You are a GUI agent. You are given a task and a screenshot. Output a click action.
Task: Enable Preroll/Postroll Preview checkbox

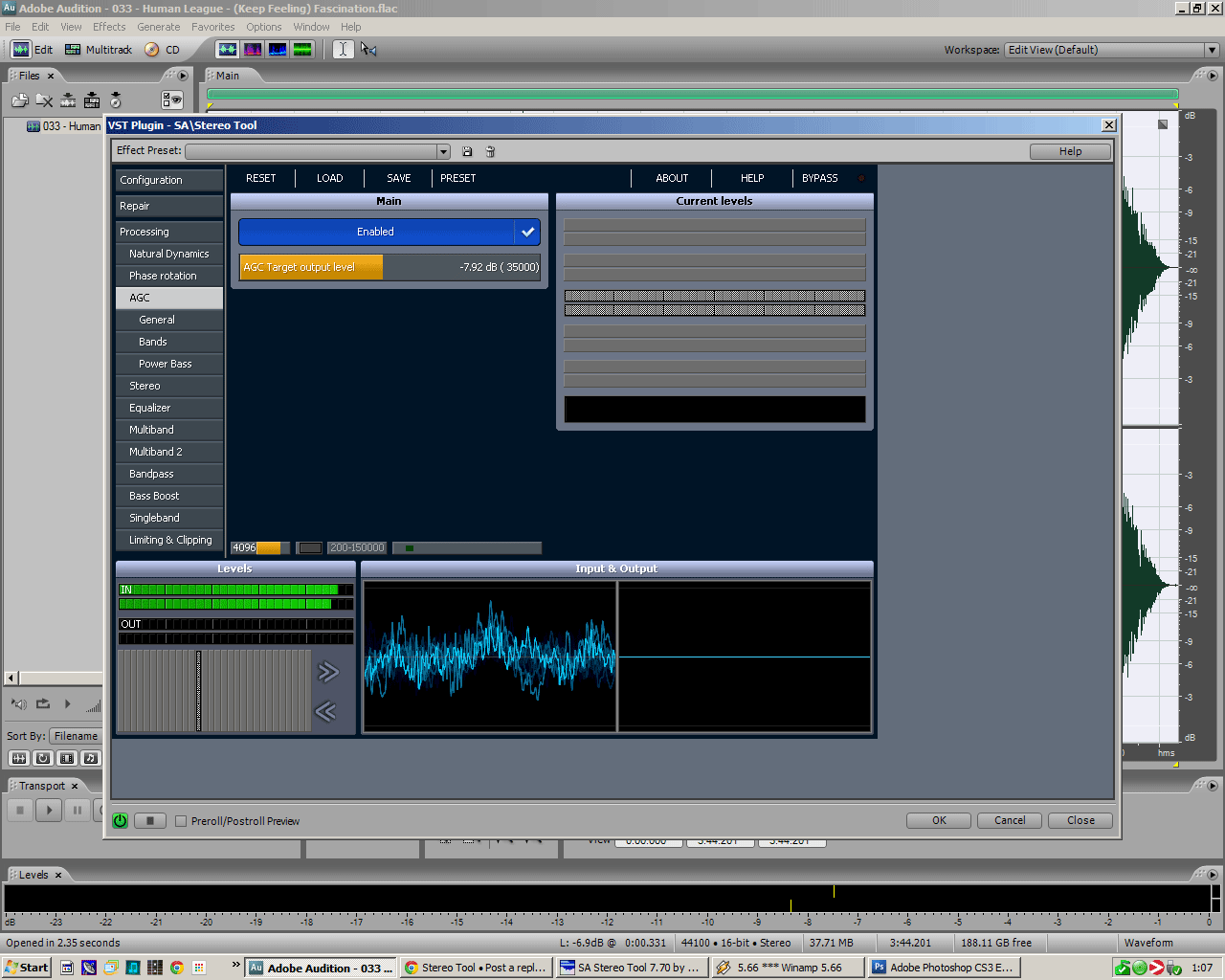tap(181, 821)
